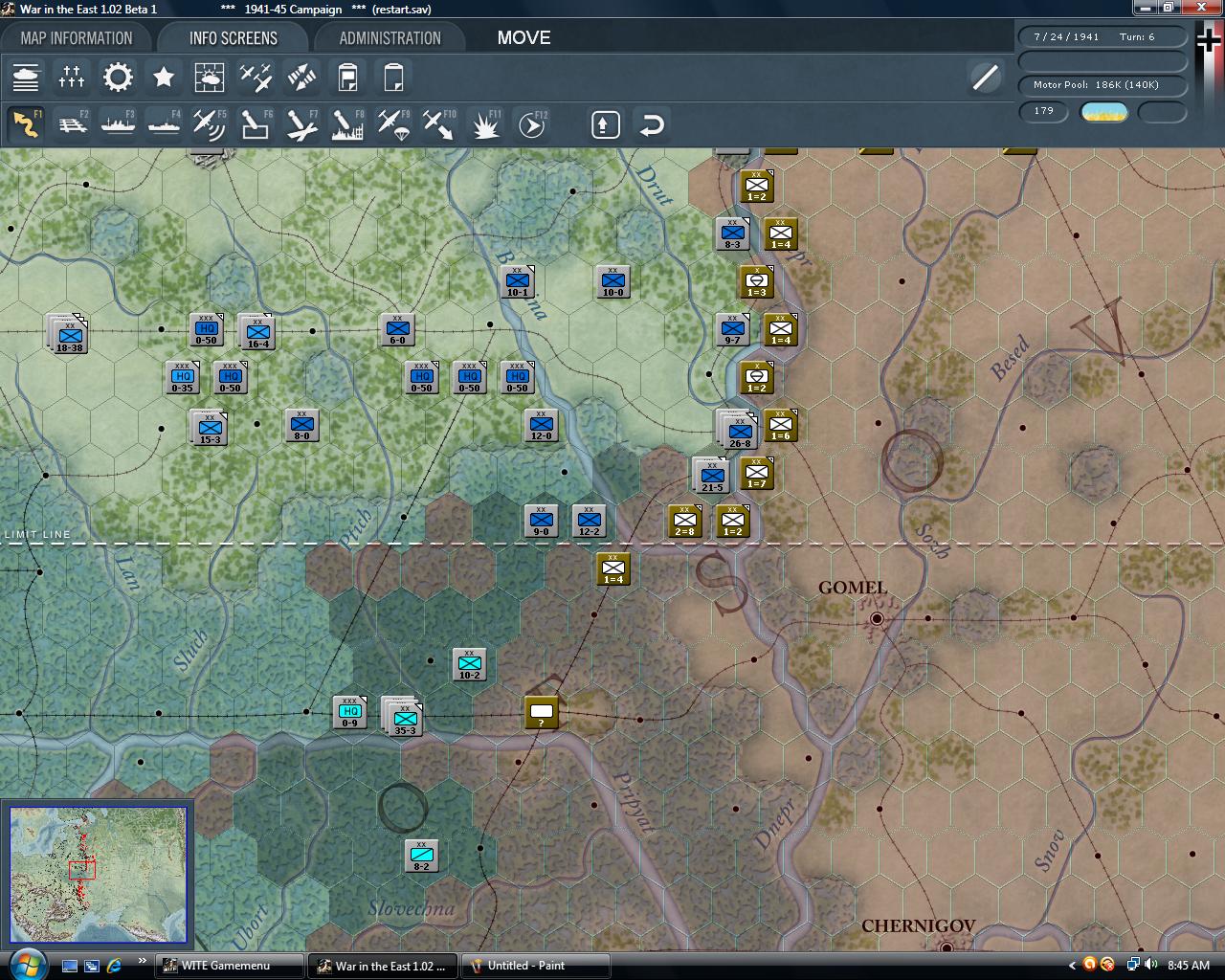Click Soviet unit 1=7
The height and width of the screenshot is (980, 1225).
pyautogui.click(x=756, y=473)
